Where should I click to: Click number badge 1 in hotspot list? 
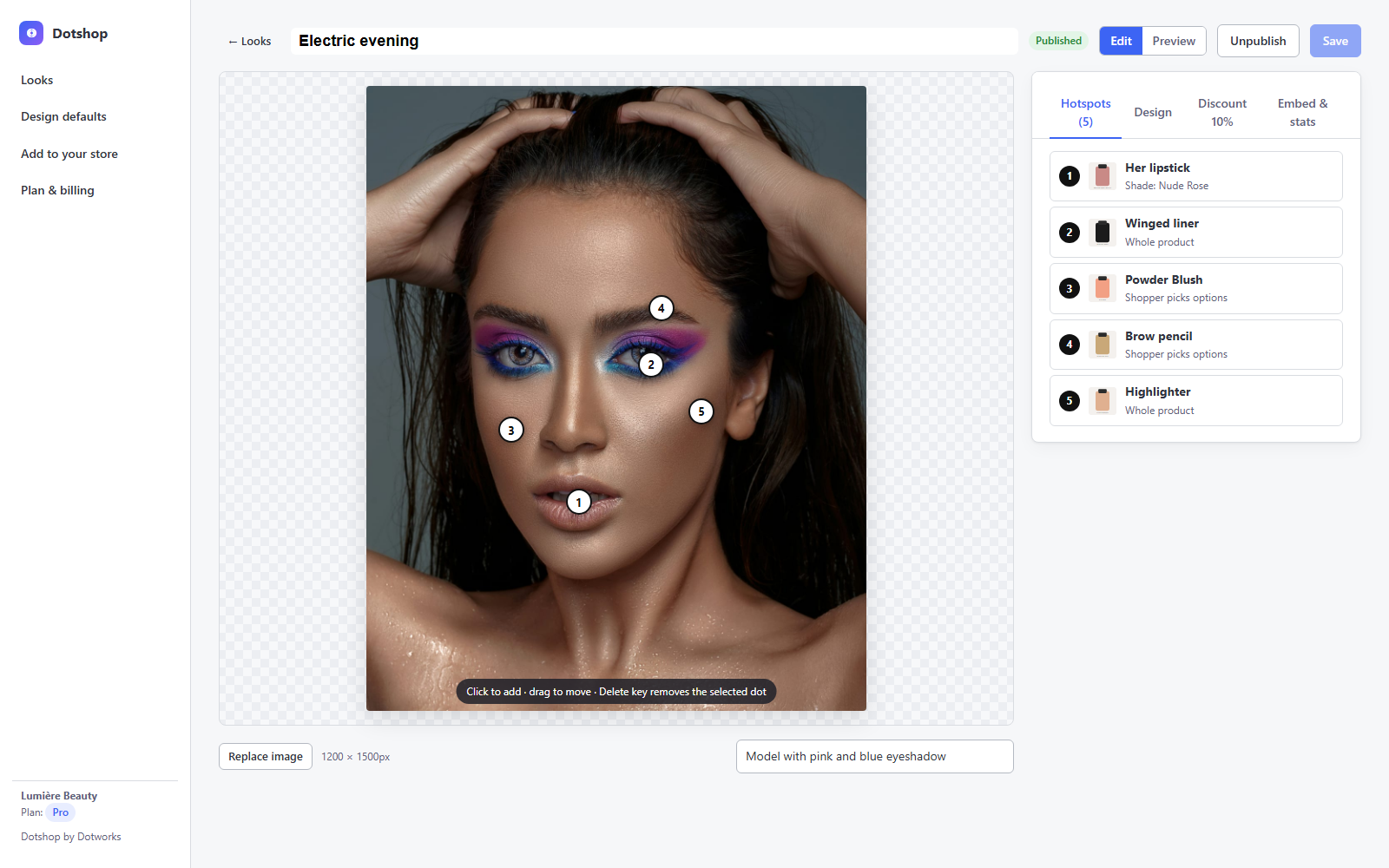click(x=1070, y=176)
